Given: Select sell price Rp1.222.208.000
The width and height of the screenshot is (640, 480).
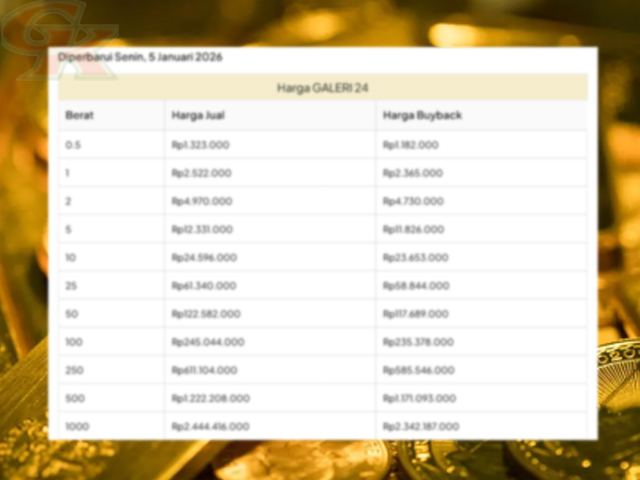Looking at the screenshot, I should pos(210,398).
